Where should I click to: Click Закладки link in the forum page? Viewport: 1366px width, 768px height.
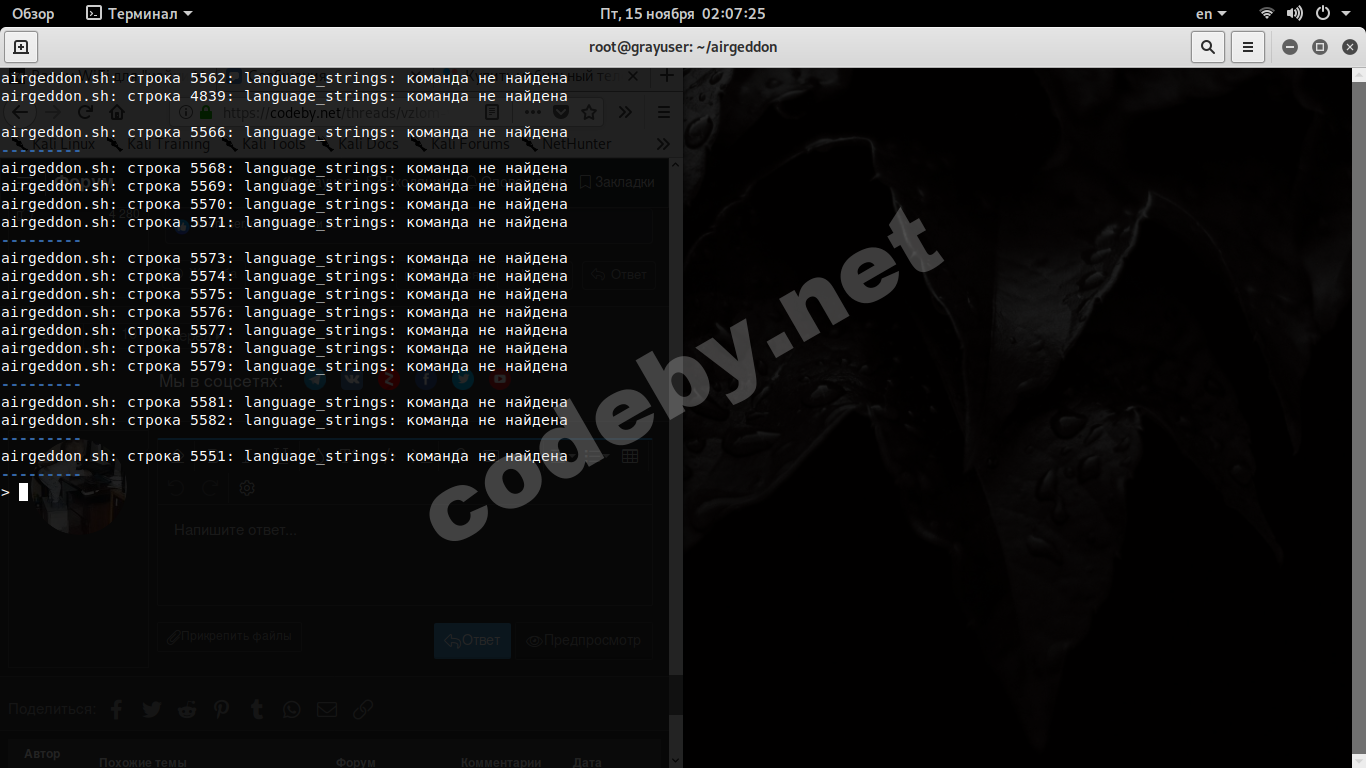(x=617, y=182)
